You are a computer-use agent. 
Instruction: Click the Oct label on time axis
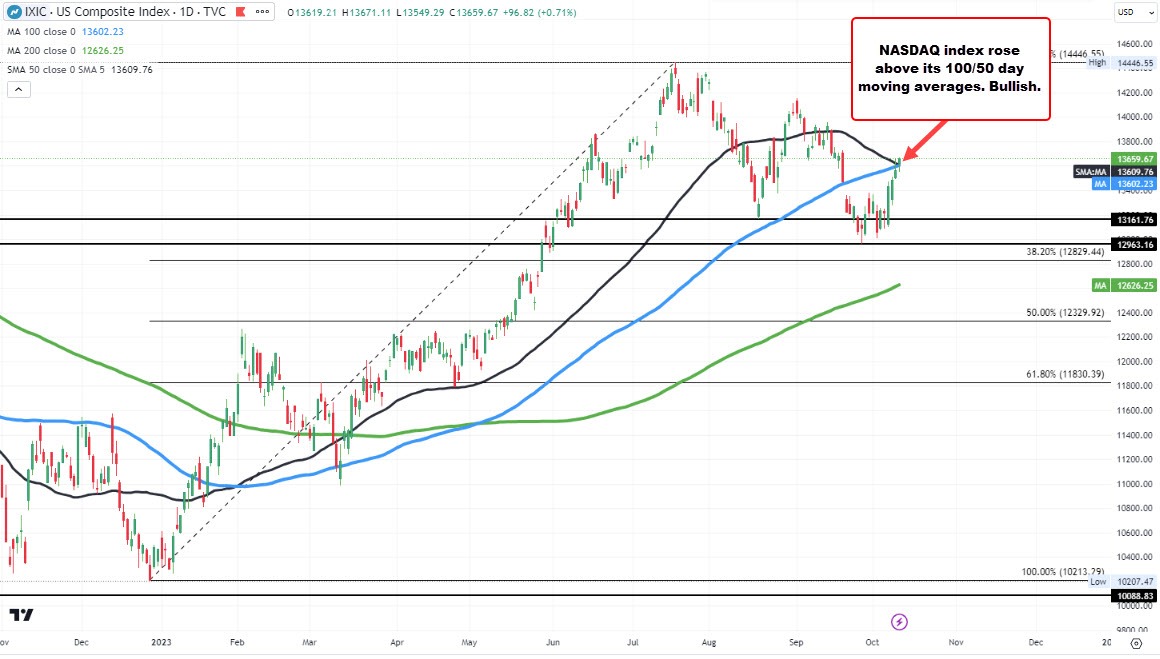872,642
